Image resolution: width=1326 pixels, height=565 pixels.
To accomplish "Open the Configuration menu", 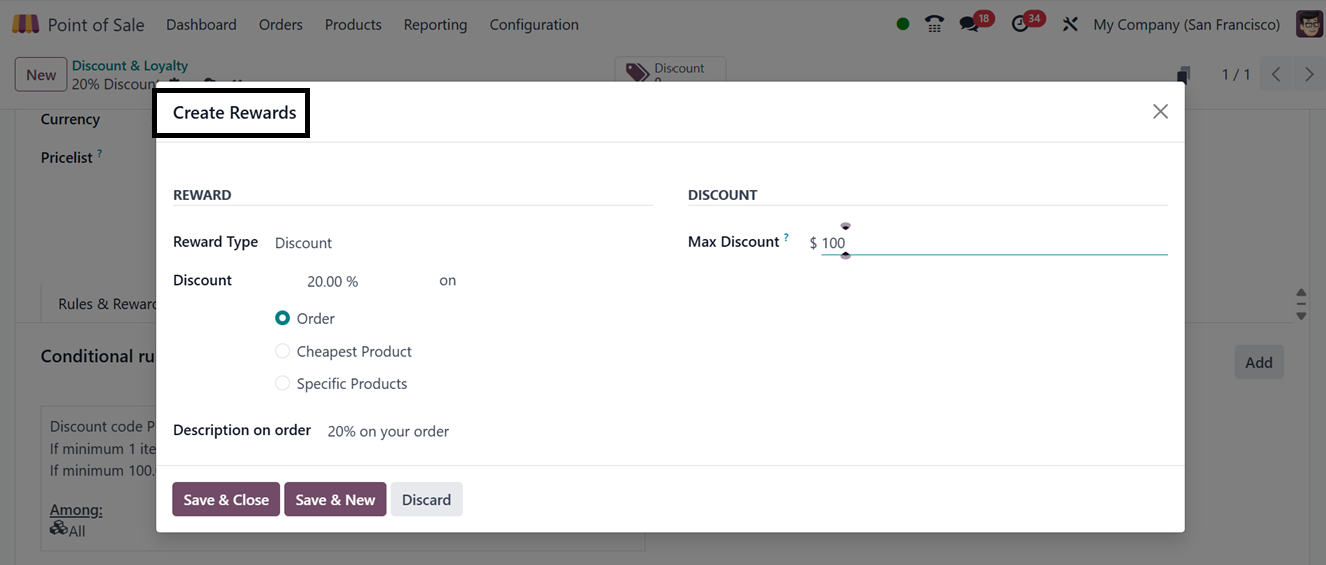I will click(x=534, y=24).
